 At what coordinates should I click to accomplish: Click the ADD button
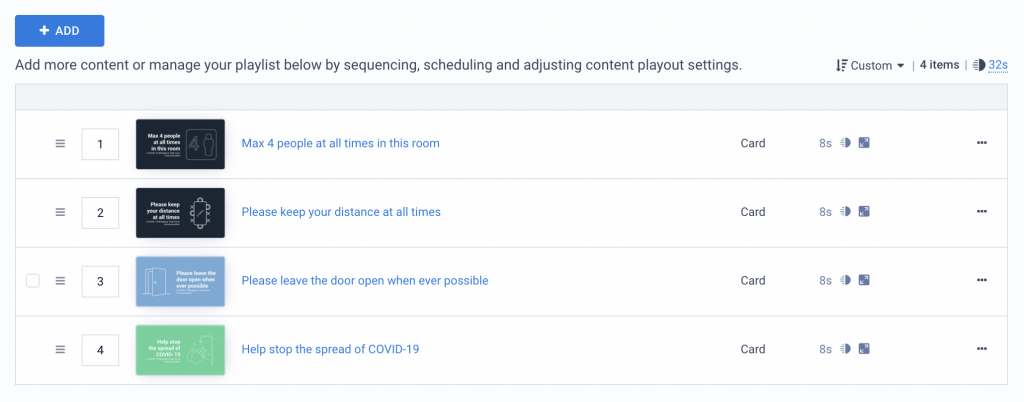pyautogui.click(x=59, y=31)
